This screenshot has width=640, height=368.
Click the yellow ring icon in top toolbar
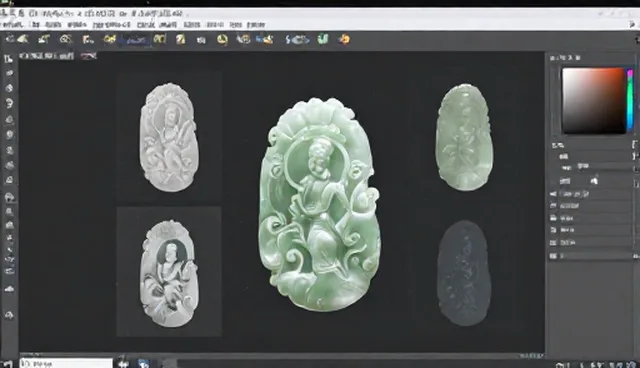coord(222,40)
